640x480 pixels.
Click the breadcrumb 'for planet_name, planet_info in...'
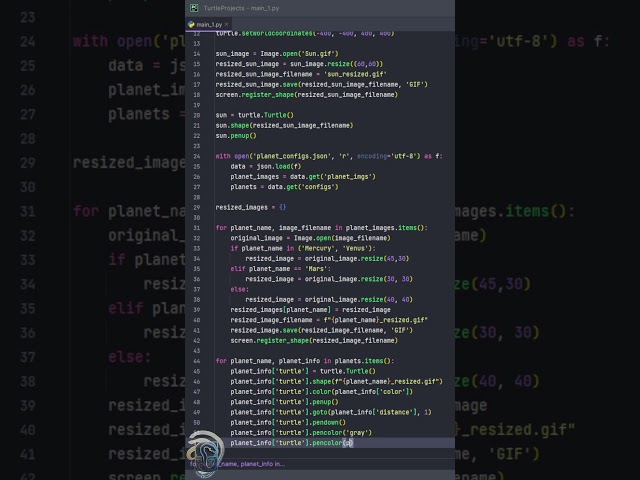click(238, 464)
